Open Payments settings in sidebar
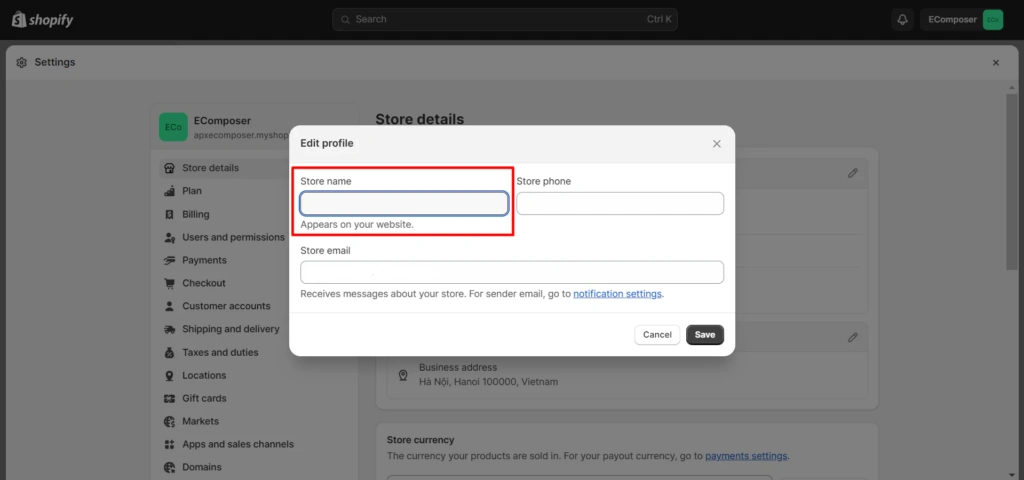 204,260
